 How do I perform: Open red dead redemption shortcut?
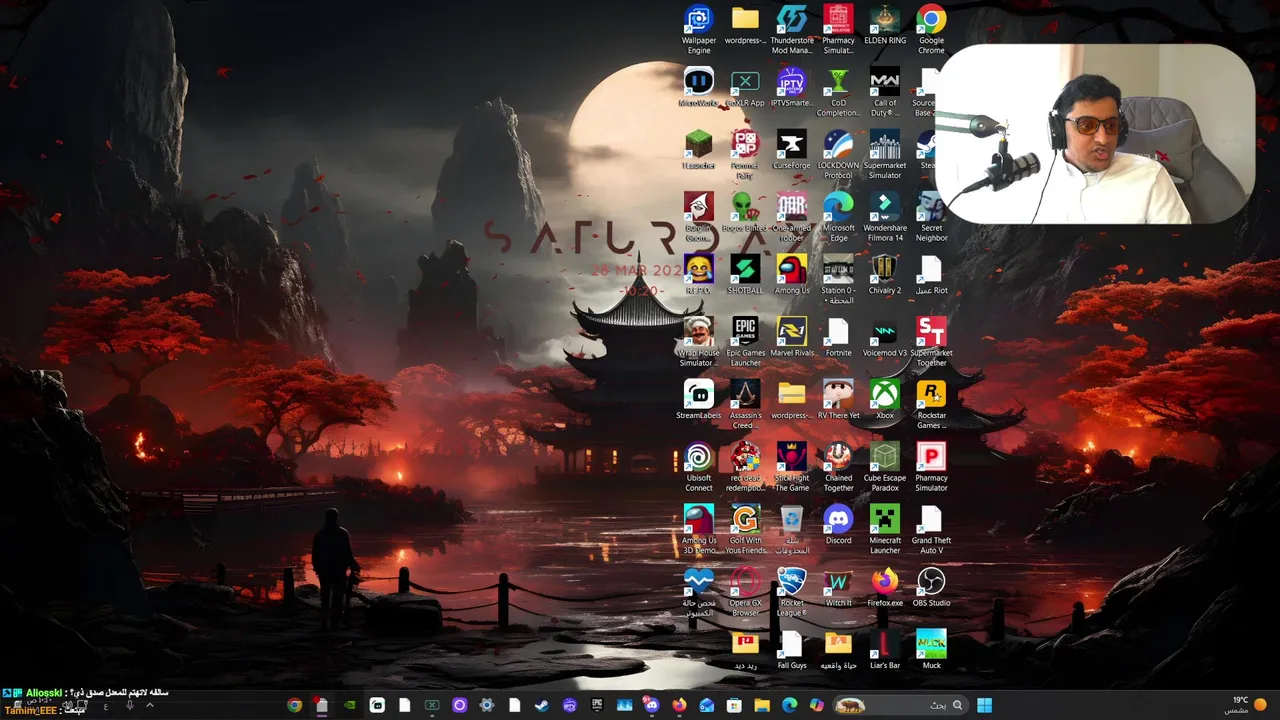point(745,467)
